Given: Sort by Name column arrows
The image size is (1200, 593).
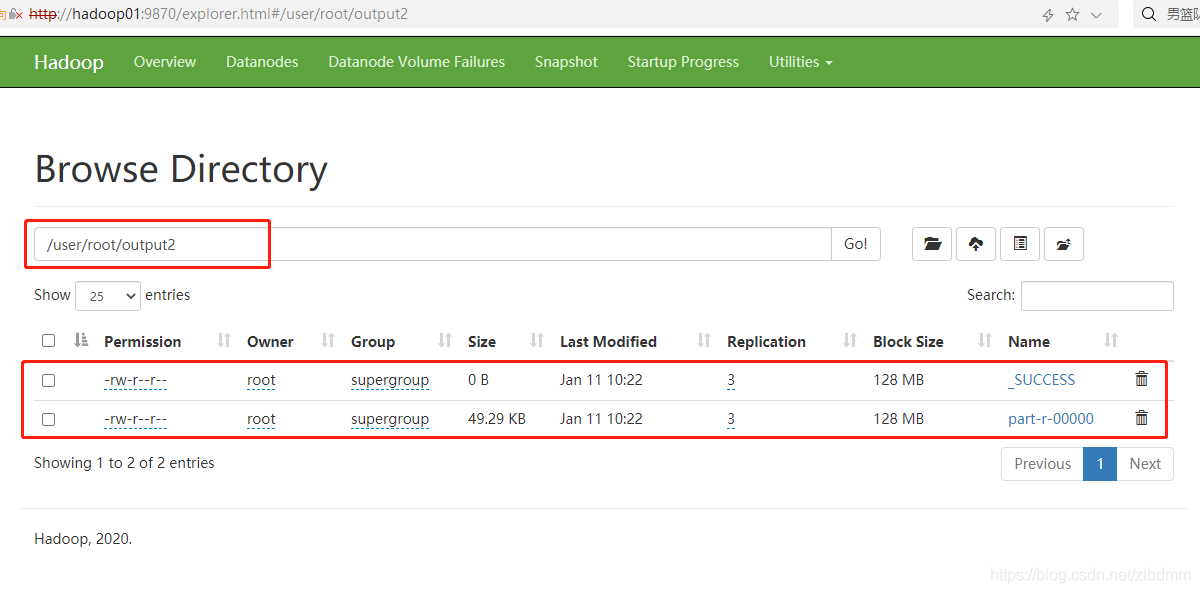Looking at the screenshot, I should coord(1111,341).
